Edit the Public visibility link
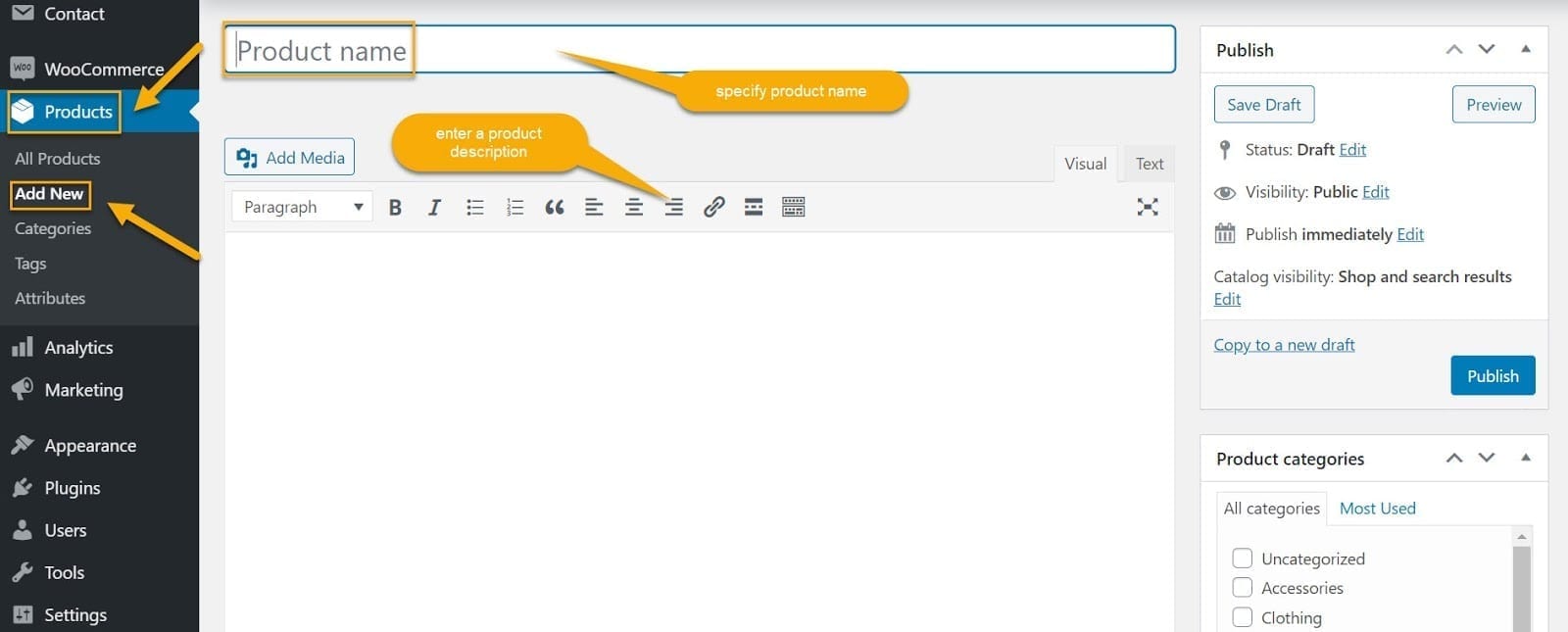The width and height of the screenshot is (1568, 632). pyautogui.click(x=1376, y=192)
